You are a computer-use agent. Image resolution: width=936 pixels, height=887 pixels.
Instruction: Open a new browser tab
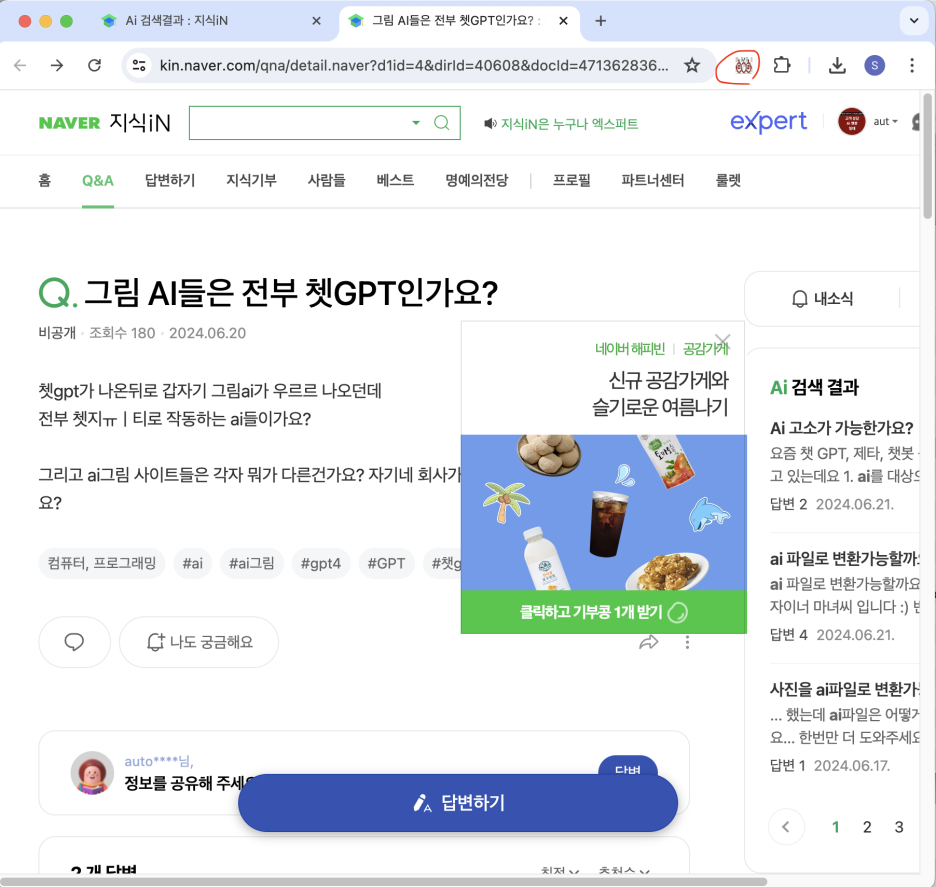click(601, 21)
